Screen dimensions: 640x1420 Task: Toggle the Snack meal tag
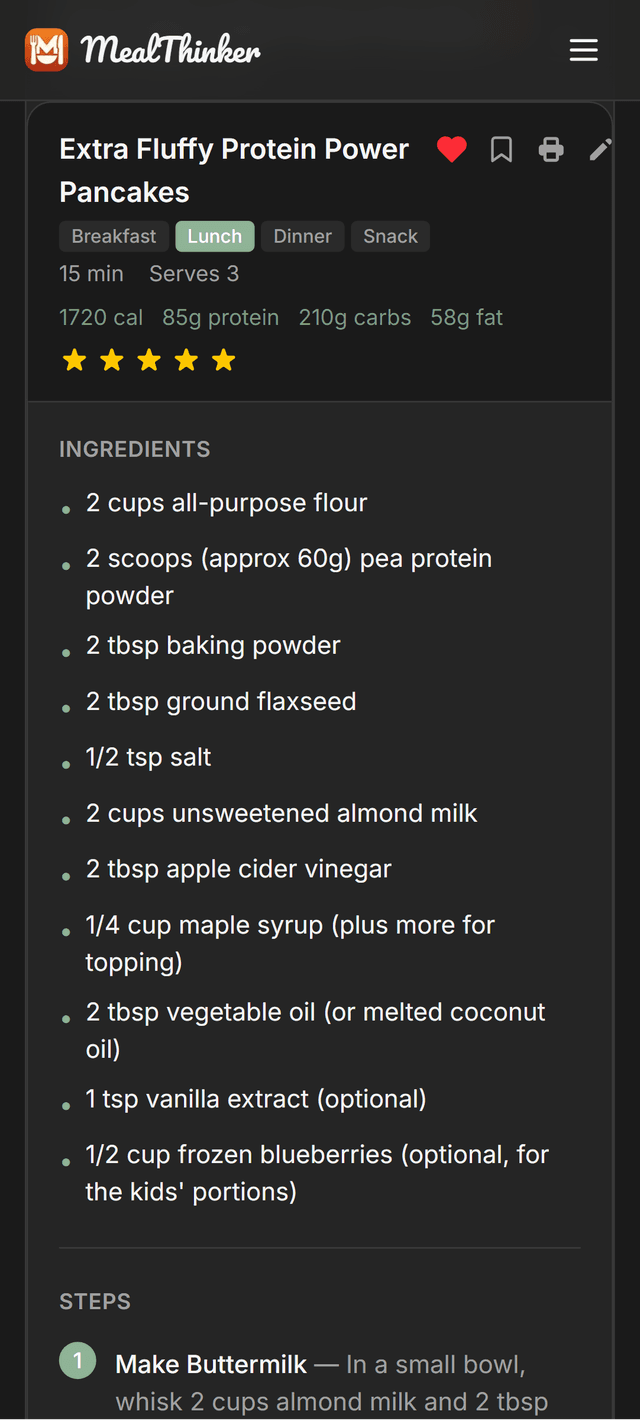pyautogui.click(x=390, y=236)
